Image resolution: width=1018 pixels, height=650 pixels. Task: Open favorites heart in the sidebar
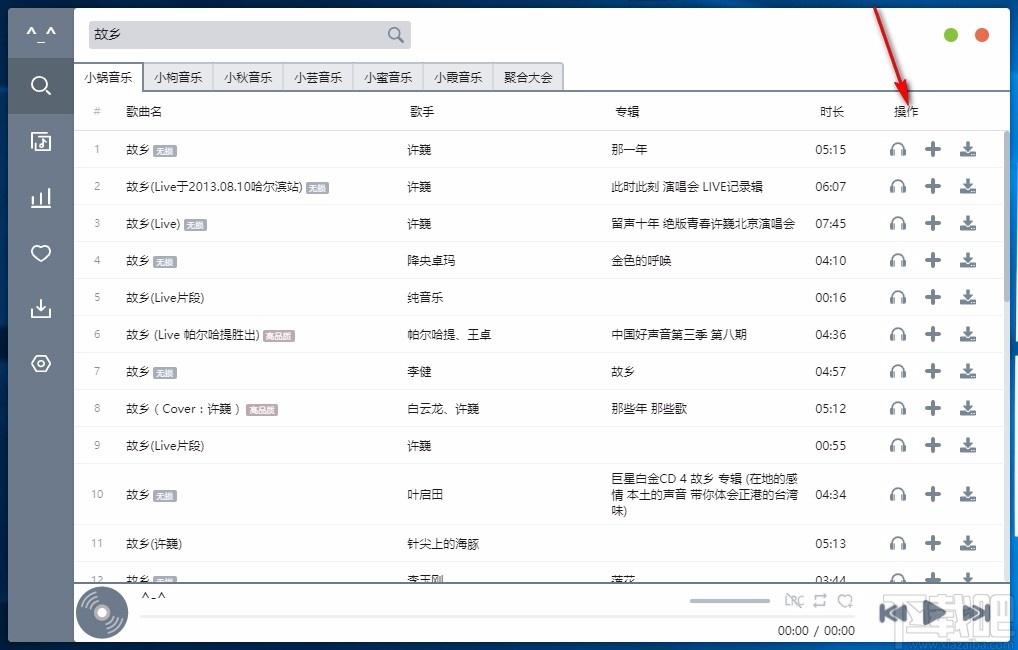click(x=41, y=253)
